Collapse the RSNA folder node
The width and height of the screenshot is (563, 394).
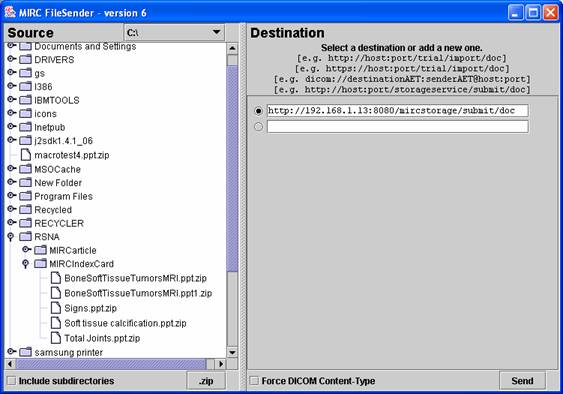pyautogui.click(x=11, y=237)
